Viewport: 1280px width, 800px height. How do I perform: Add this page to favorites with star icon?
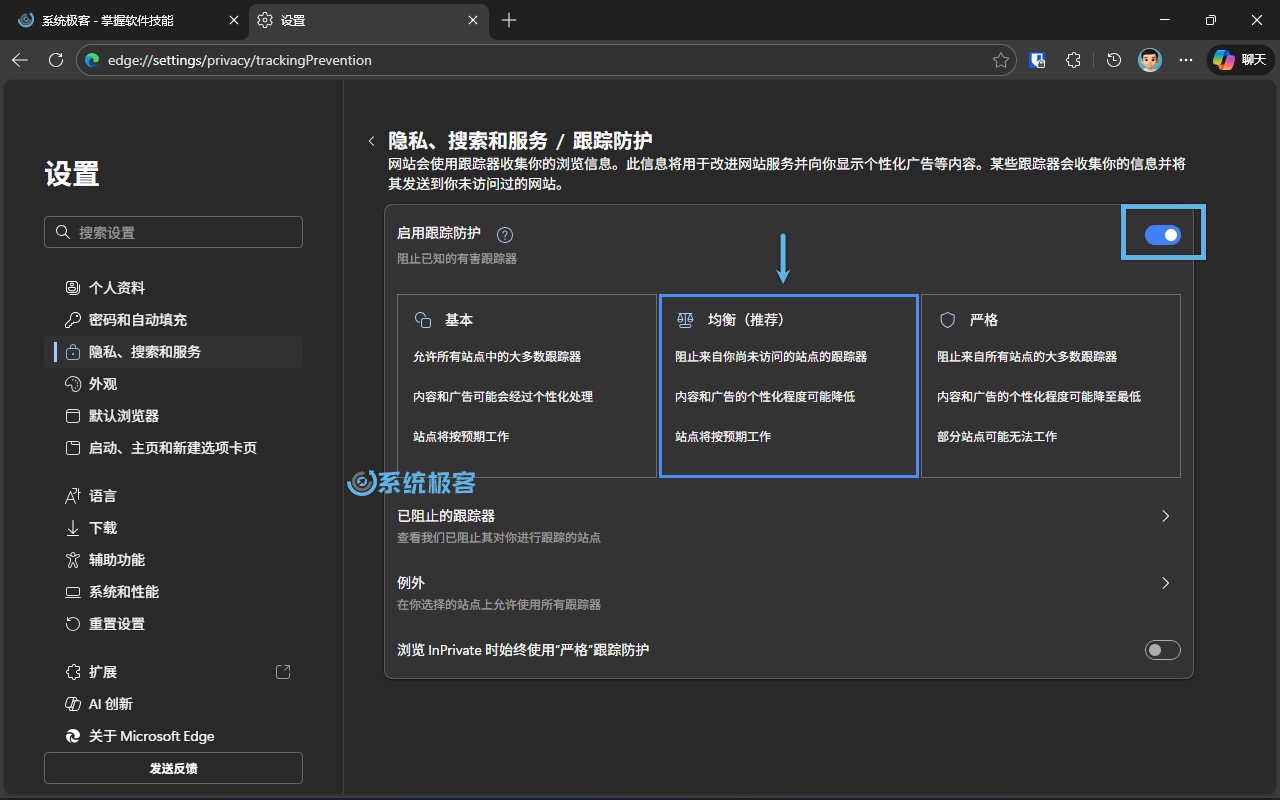coord(998,60)
